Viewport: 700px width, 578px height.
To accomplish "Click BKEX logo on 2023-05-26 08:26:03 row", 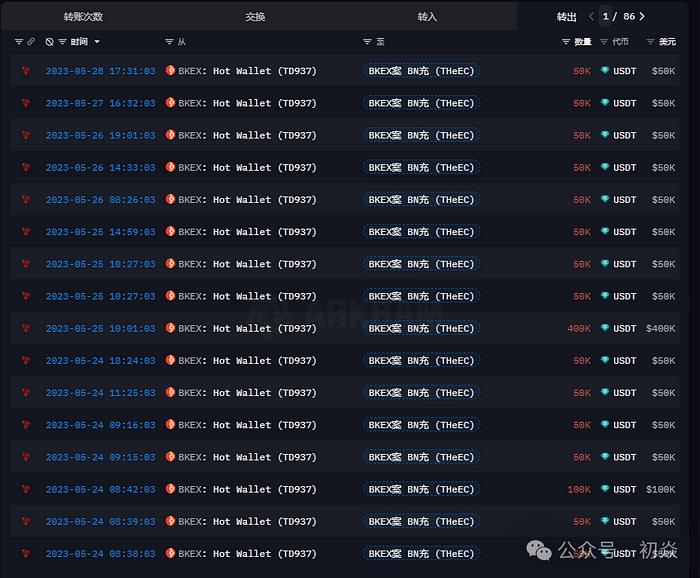I will point(170,199).
